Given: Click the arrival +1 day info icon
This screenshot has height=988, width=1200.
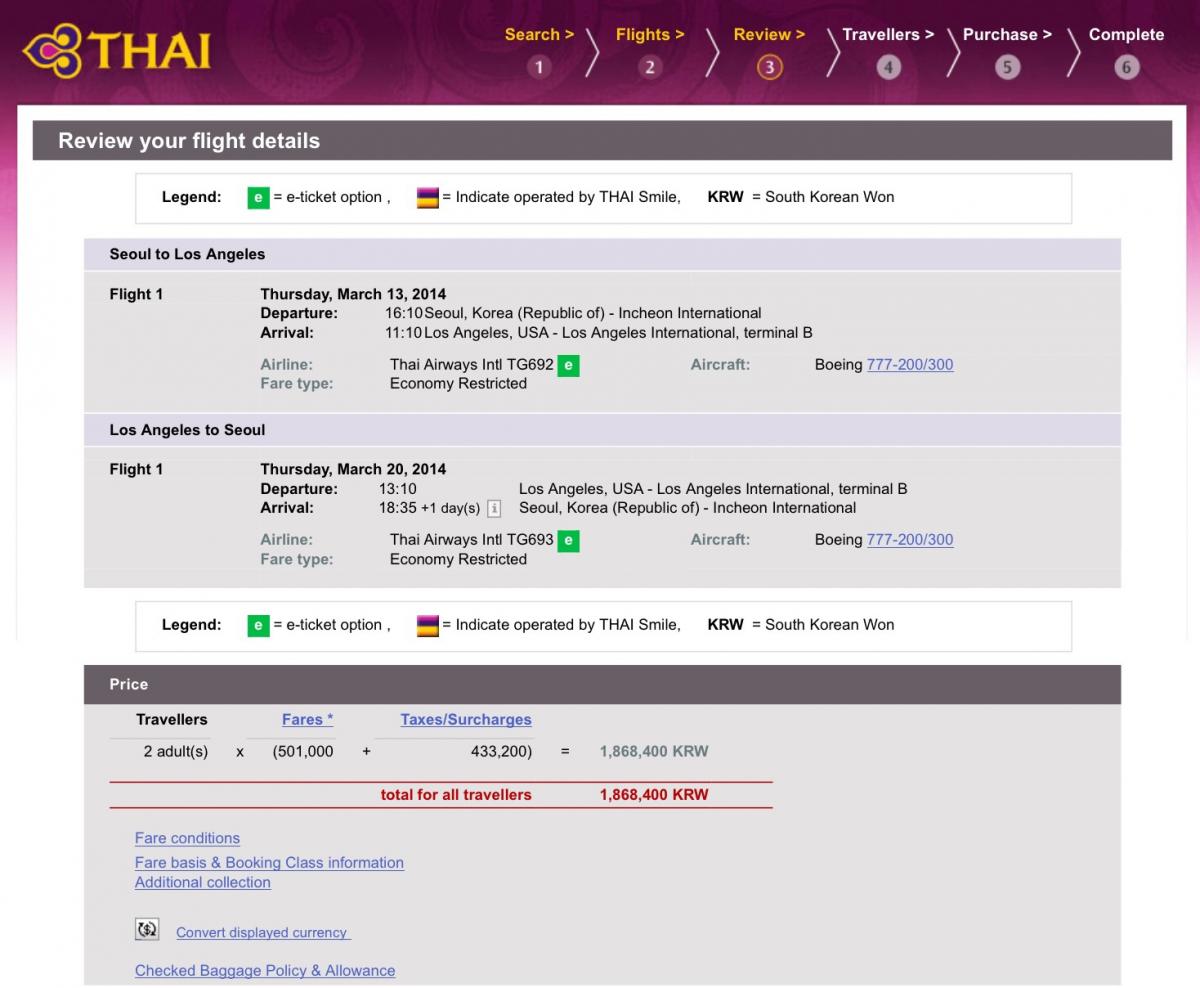Looking at the screenshot, I should pyautogui.click(x=494, y=509).
